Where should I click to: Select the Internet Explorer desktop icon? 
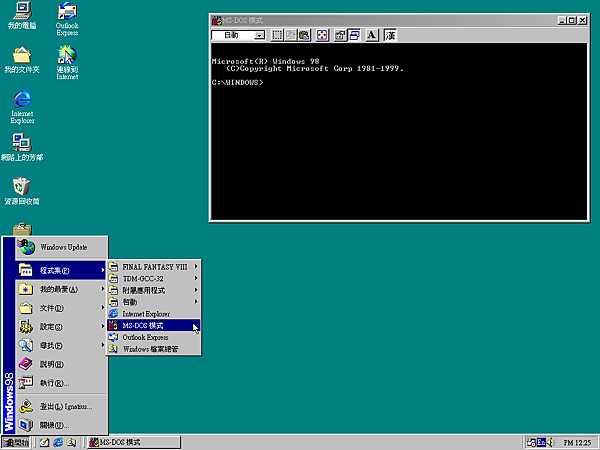[22, 107]
